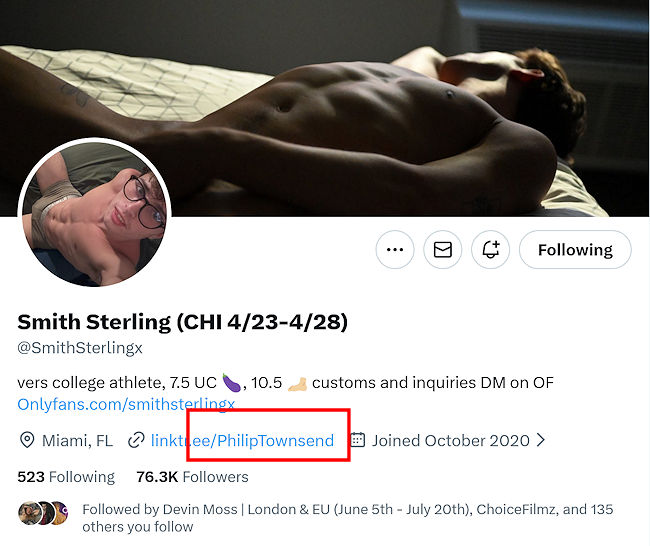Click the calendar icon before Joined
This screenshot has width=650, height=546.
(x=358, y=440)
